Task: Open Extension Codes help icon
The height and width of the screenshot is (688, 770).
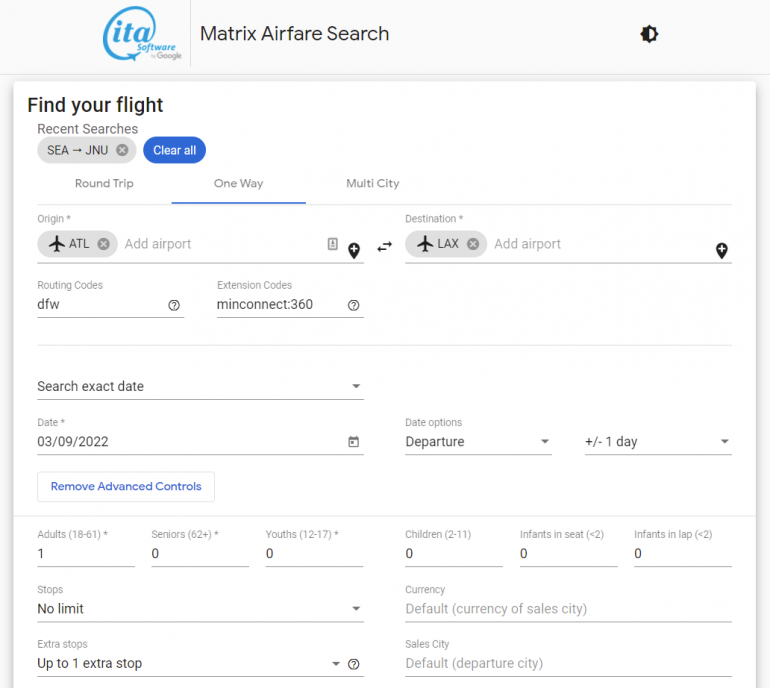Action: tap(353, 306)
